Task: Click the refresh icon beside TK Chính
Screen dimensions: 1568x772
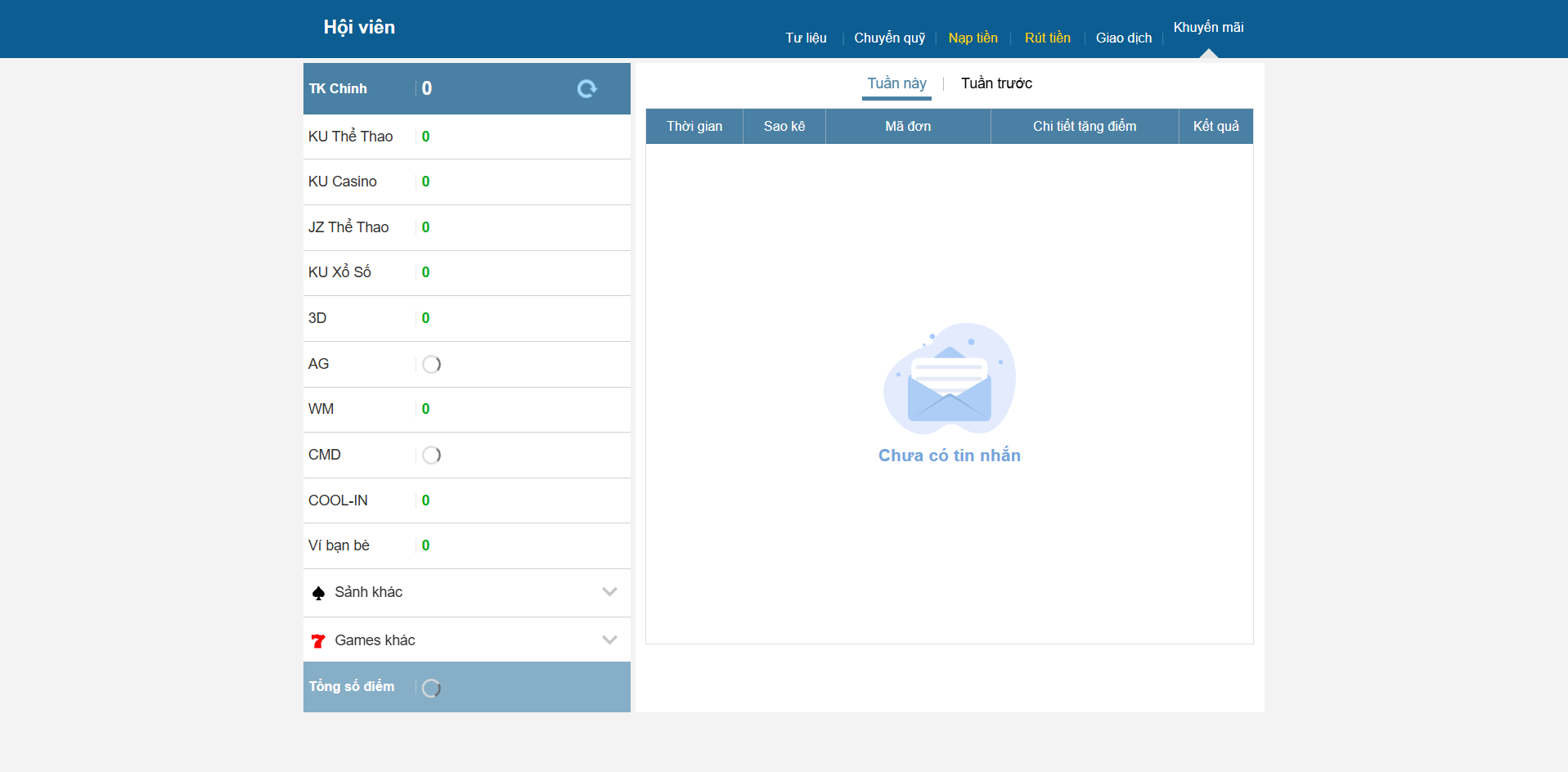Action: click(586, 88)
